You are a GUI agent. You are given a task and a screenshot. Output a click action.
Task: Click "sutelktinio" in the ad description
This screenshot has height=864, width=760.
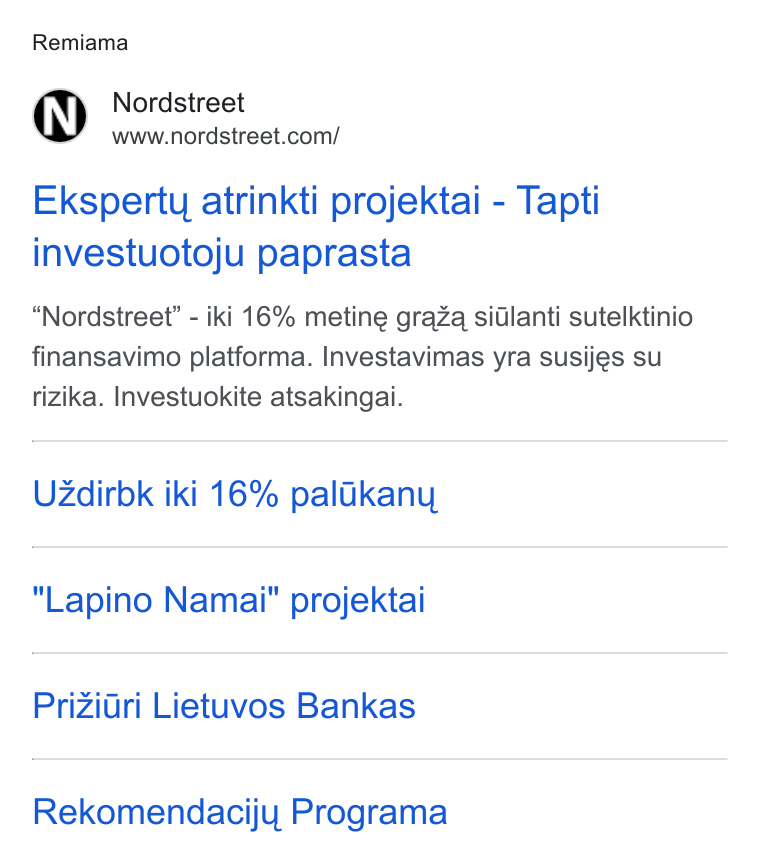(x=630, y=317)
